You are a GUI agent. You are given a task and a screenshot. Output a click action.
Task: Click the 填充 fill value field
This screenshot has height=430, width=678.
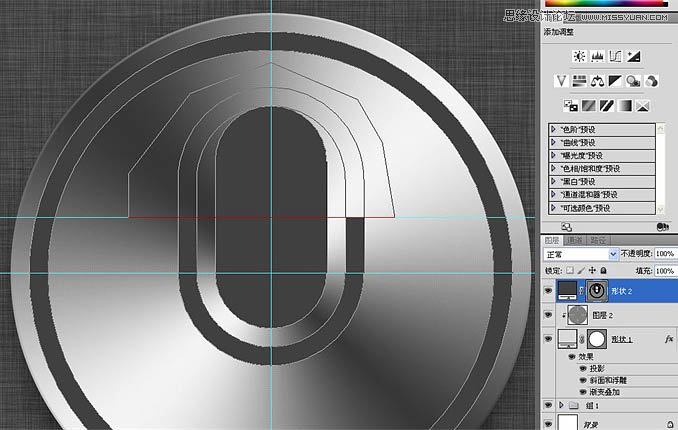(666, 271)
